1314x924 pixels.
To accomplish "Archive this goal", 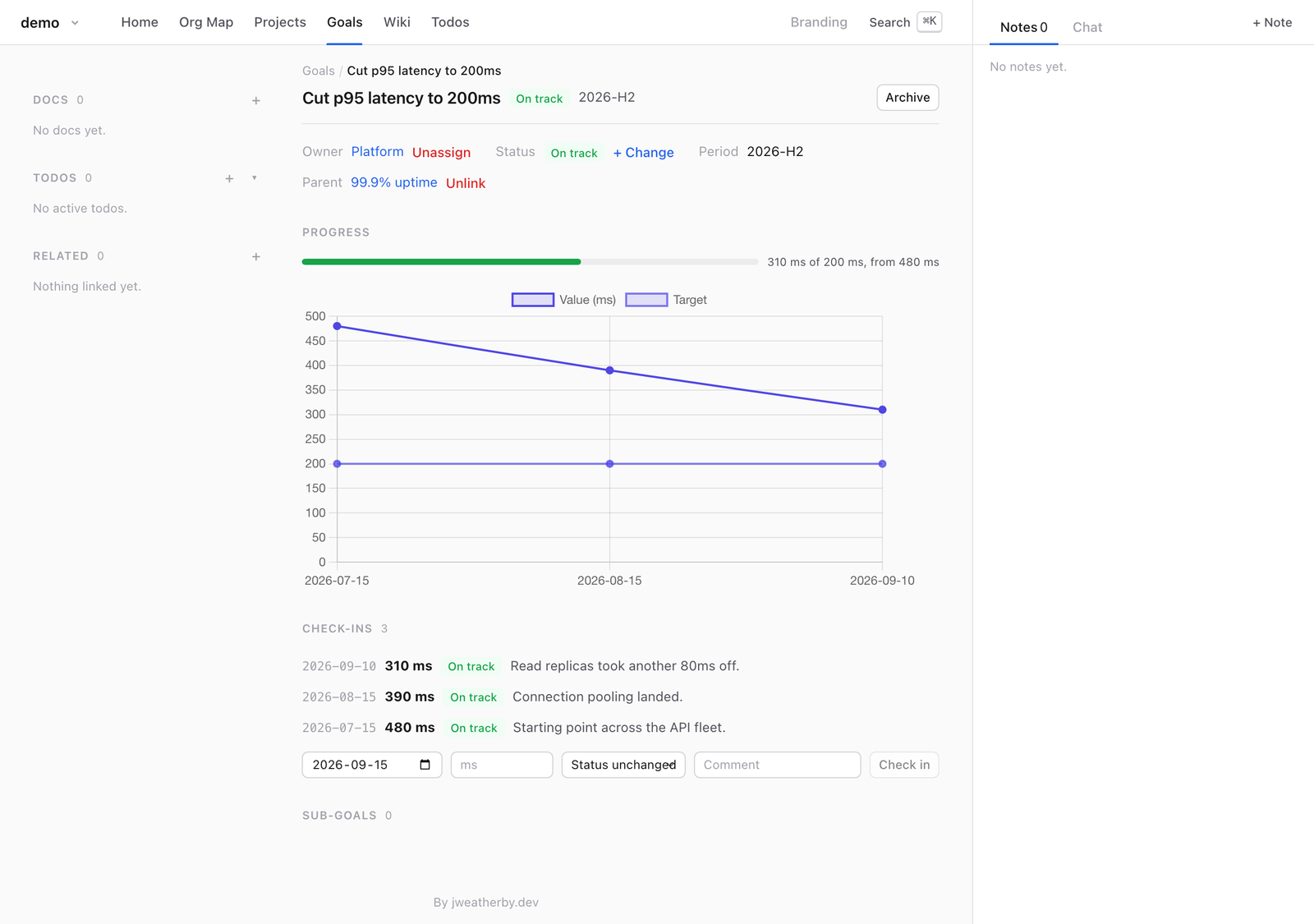I will pos(907,98).
